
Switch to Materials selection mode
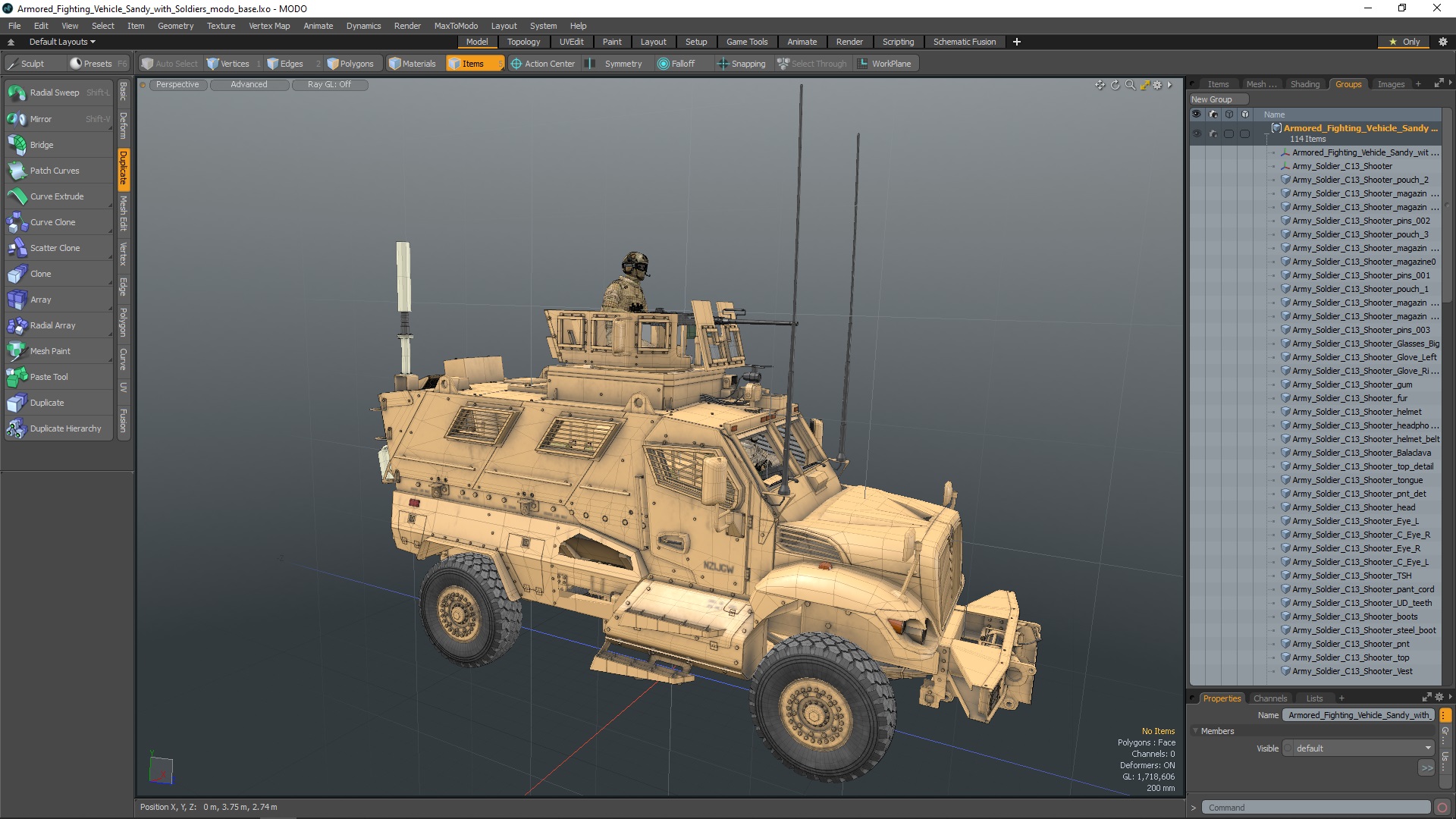413,64
